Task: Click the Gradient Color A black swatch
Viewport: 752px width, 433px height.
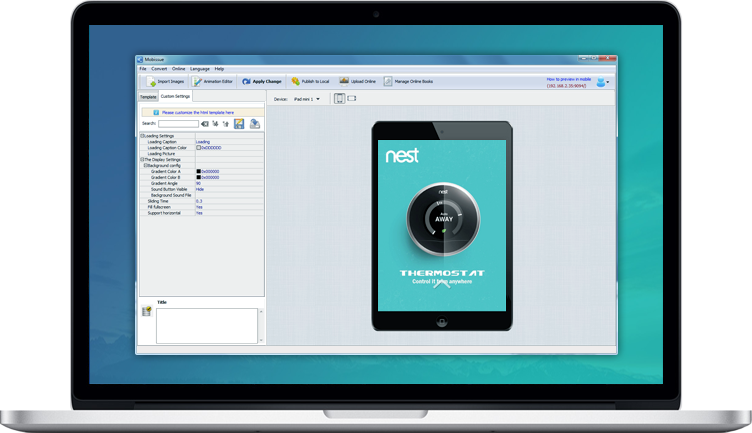Action: pyautogui.click(x=199, y=171)
